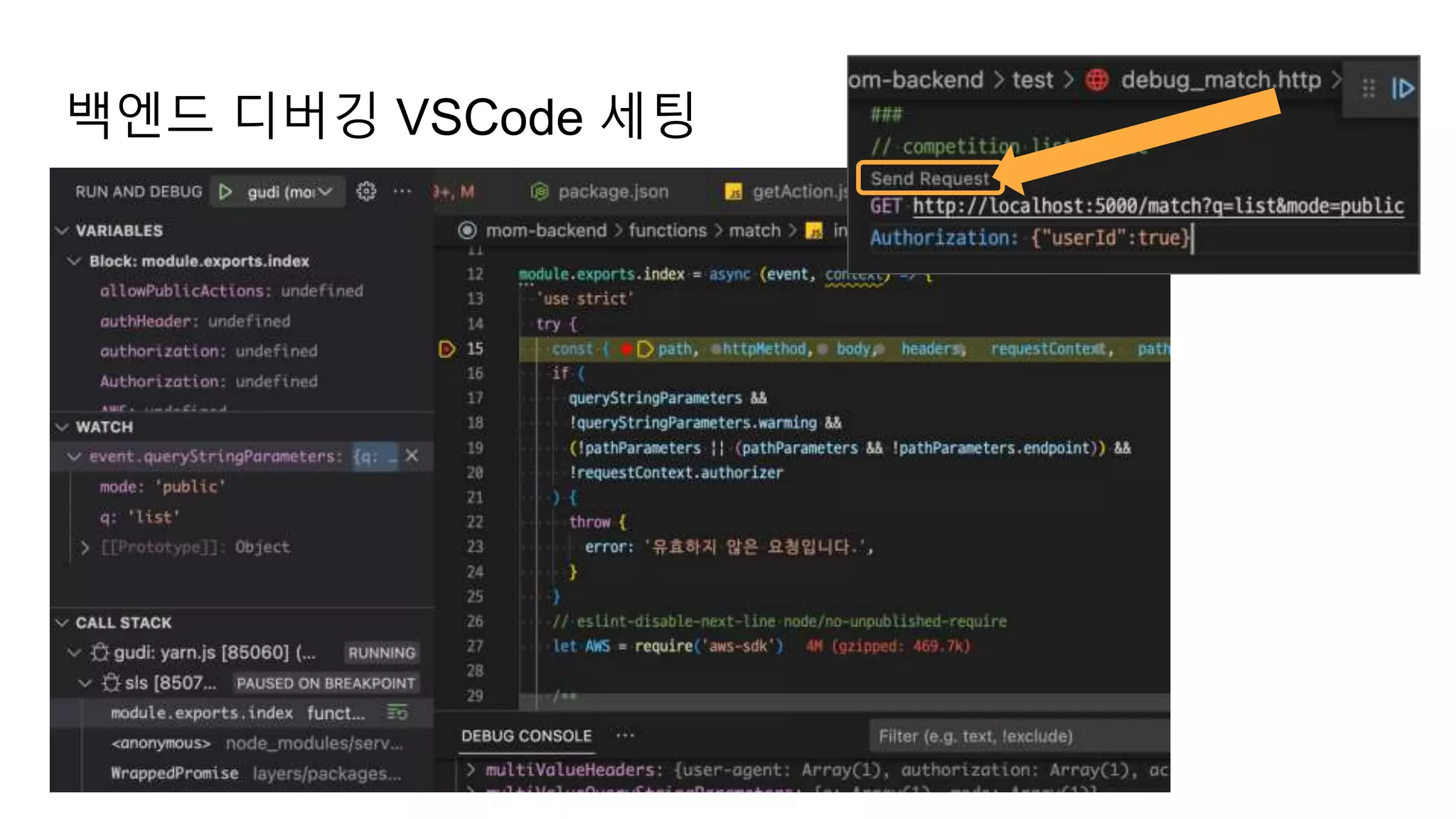
Task: Click inline red breakpoint dot before path
Action: (626, 349)
